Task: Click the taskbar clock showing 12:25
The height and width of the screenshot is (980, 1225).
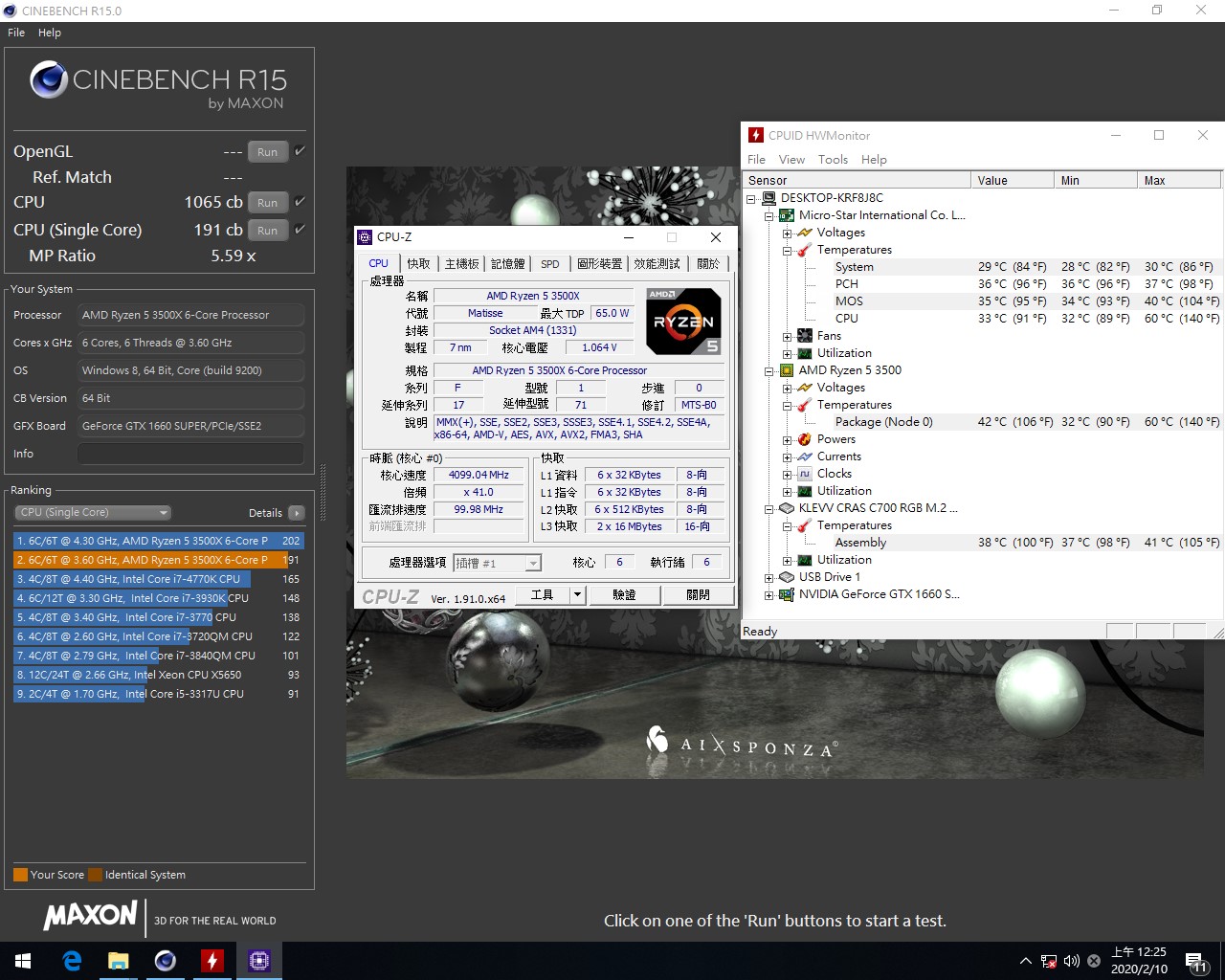Action: click(x=1139, y=961)
